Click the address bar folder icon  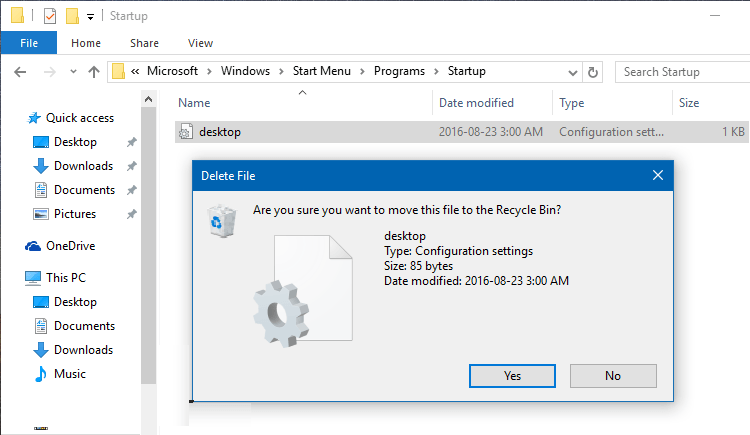click(x=118, y=72)
